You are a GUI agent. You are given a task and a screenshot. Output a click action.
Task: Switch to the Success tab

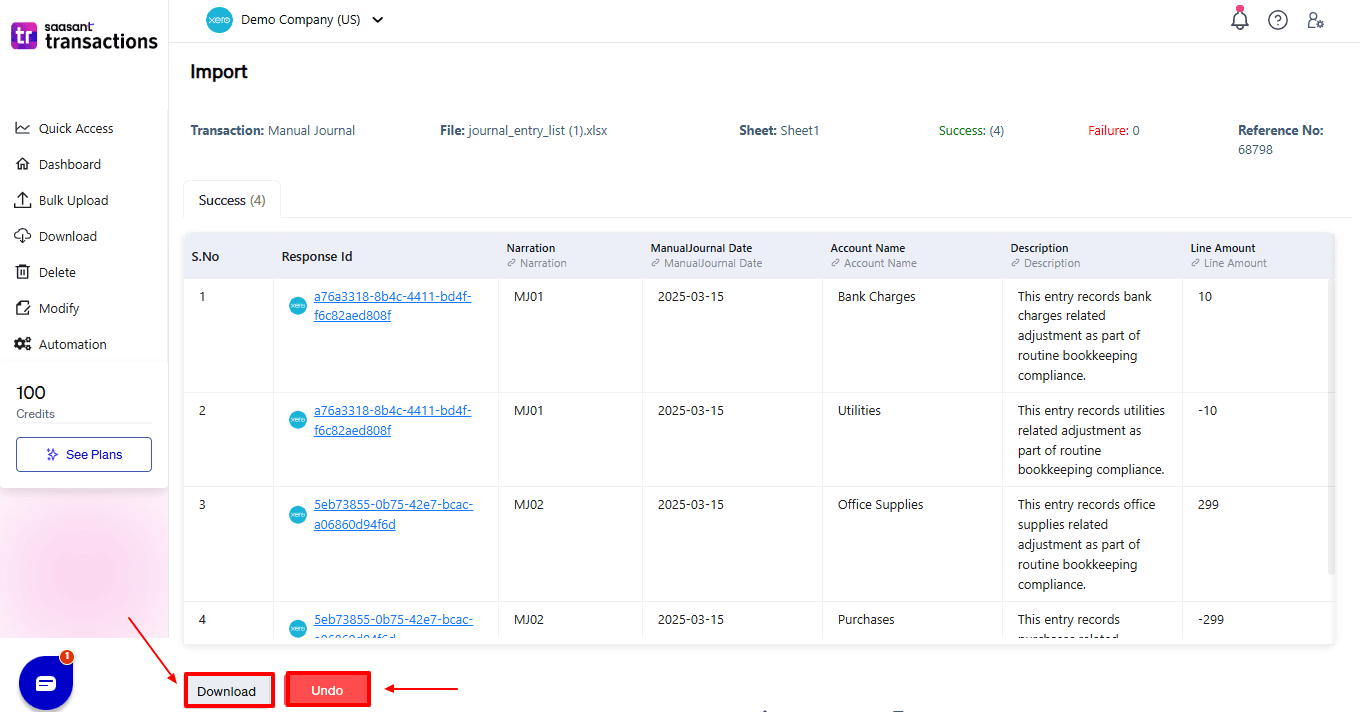click(x=231, y=199)
